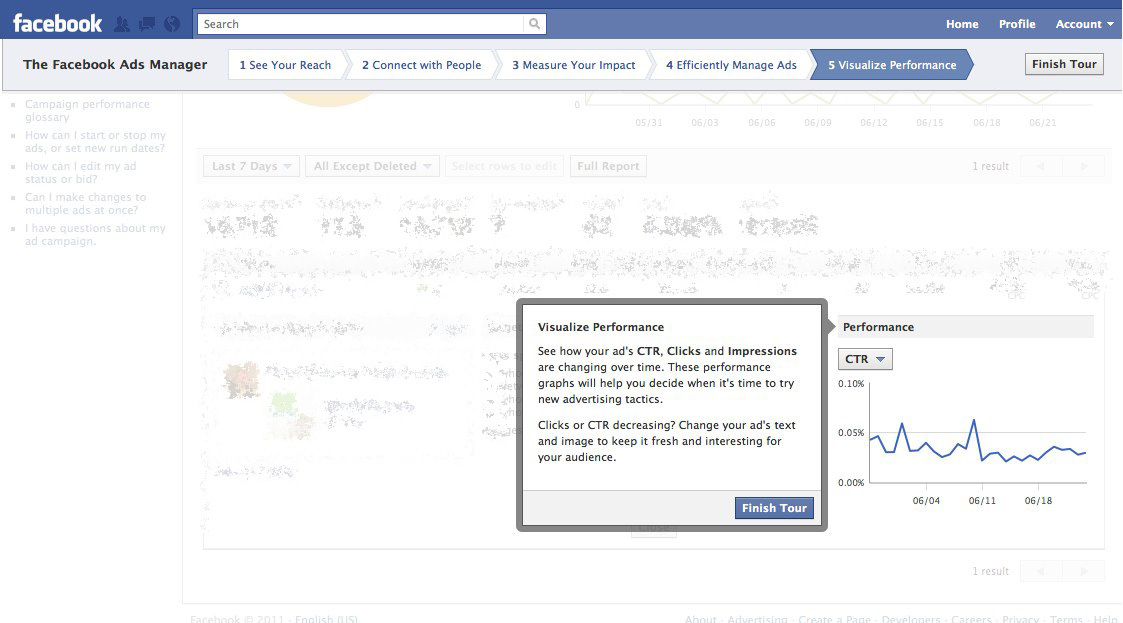Image resolution: width=1123 pixels, height=623 pixels.
Task: Go to tour step 1 See Your Reach
Action: point(285,64)
